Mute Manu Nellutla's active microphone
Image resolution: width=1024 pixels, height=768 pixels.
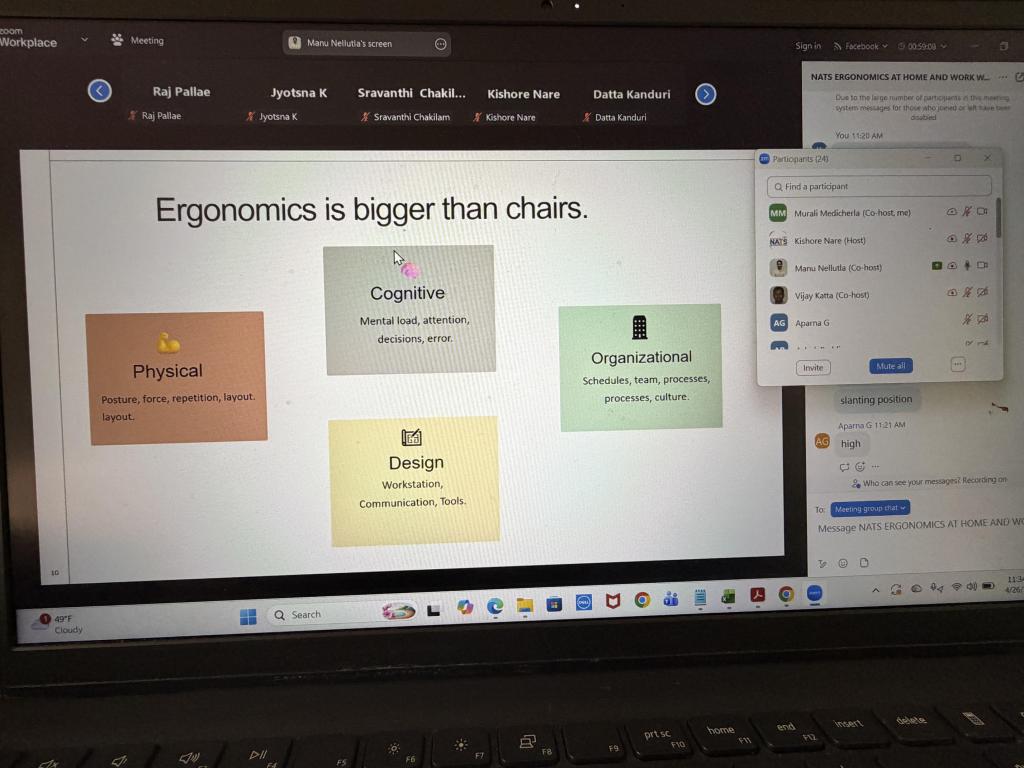(x=967, y=265)
